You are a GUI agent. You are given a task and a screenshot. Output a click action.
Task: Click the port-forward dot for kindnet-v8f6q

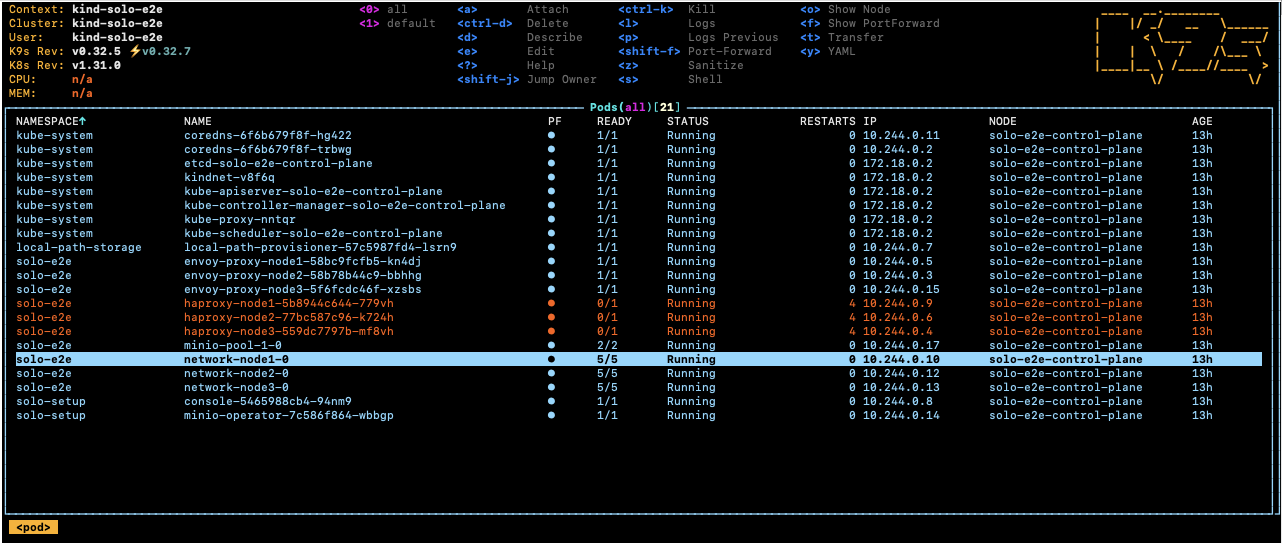point(551,177)
